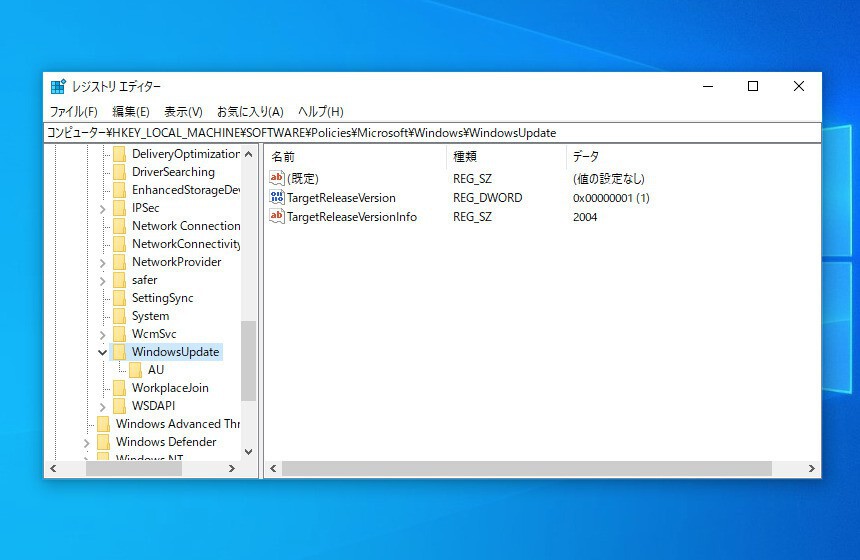Screen dimensions: 860x560
Task: Open the ヘルプ(H) menu
Action: tap(321, 112)
